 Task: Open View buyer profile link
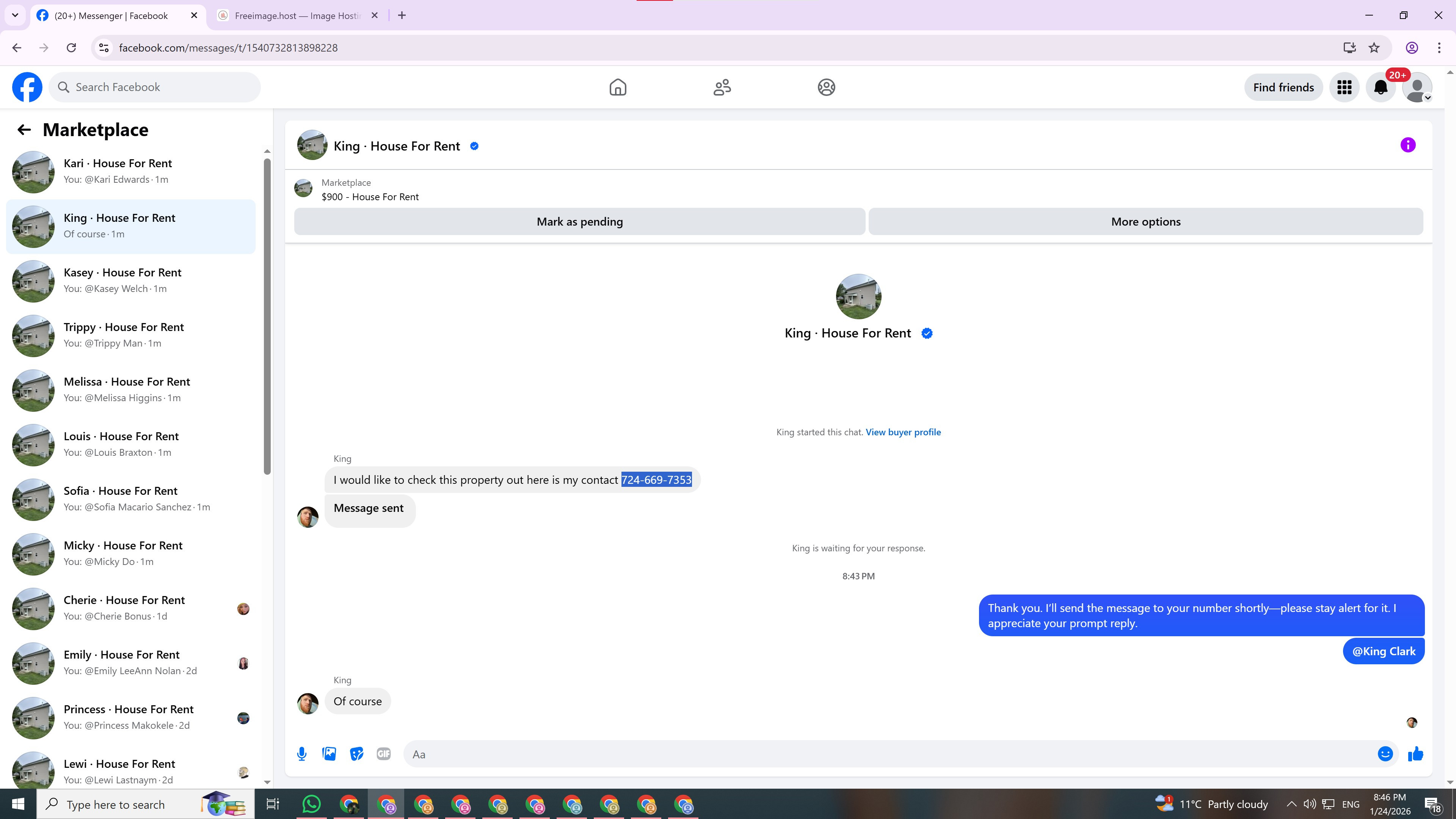[903, 432]
